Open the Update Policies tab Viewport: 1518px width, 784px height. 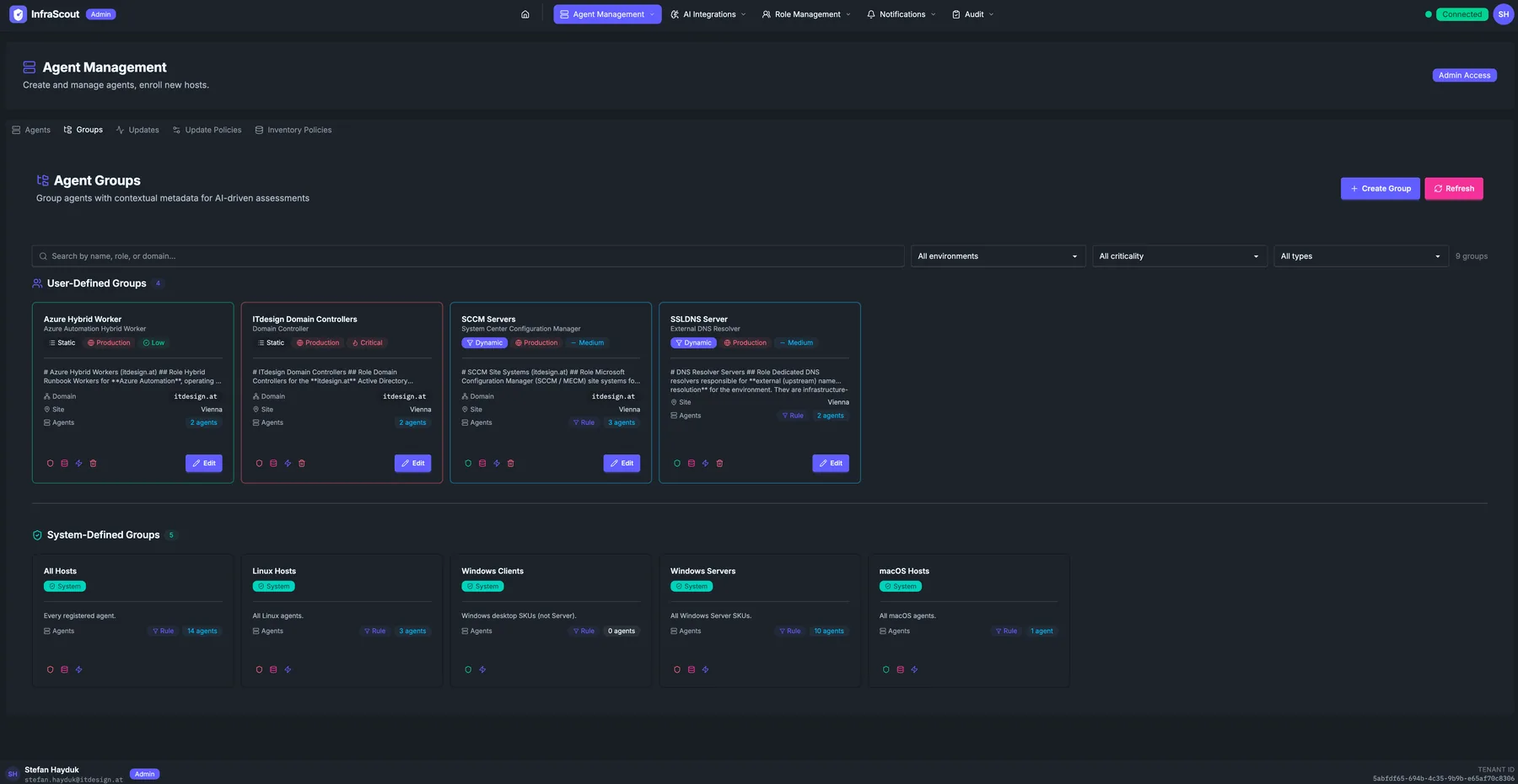(207, 130)
